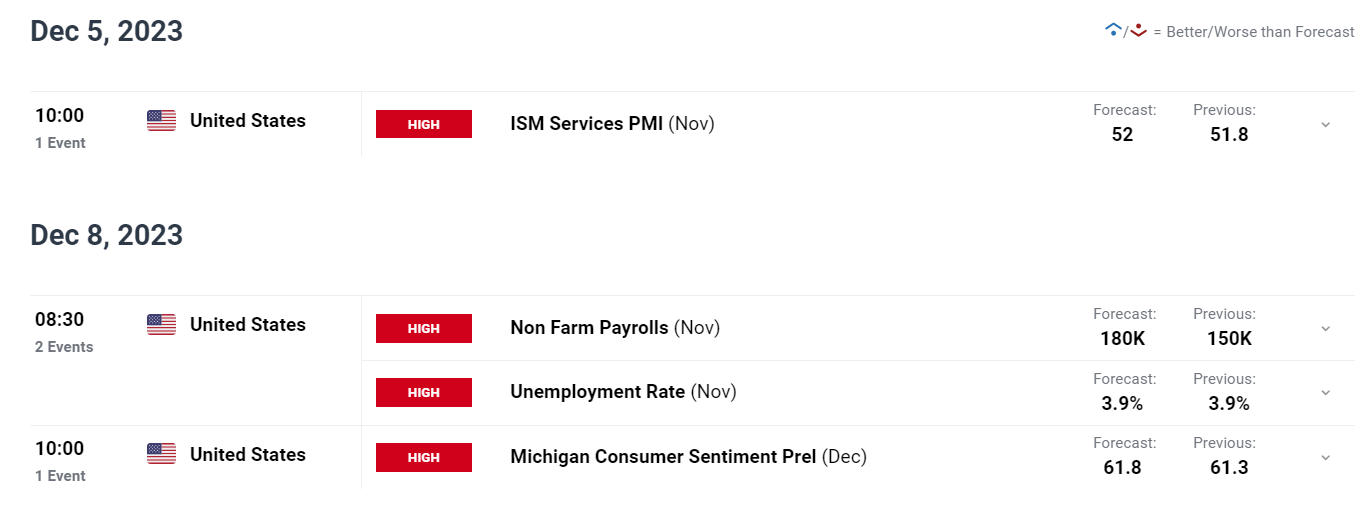Click the blue better-than-forecast legend icon
Image resolution: width=1368 pixels, height=528 pixels.
pos(1112,31)
